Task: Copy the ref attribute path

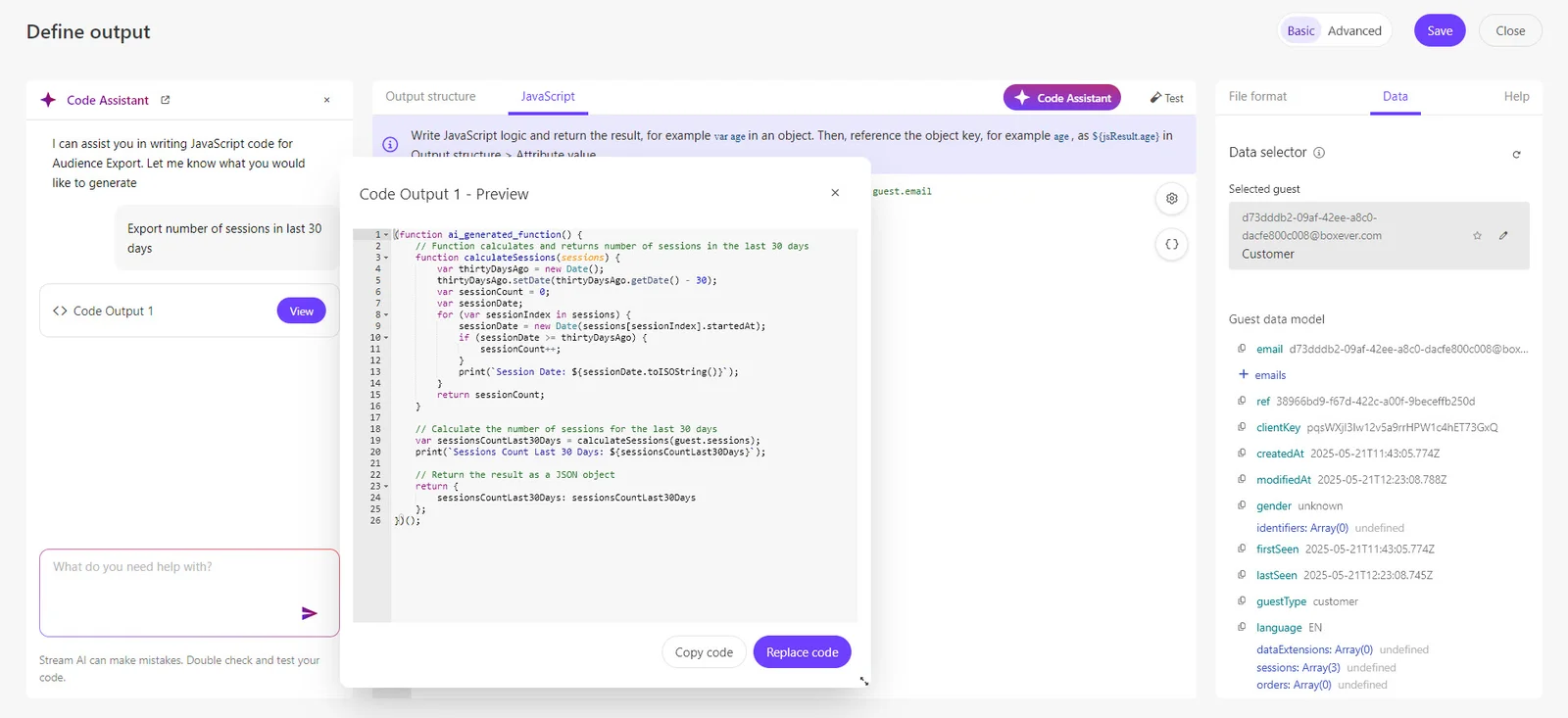Action: pos(1242,401)
